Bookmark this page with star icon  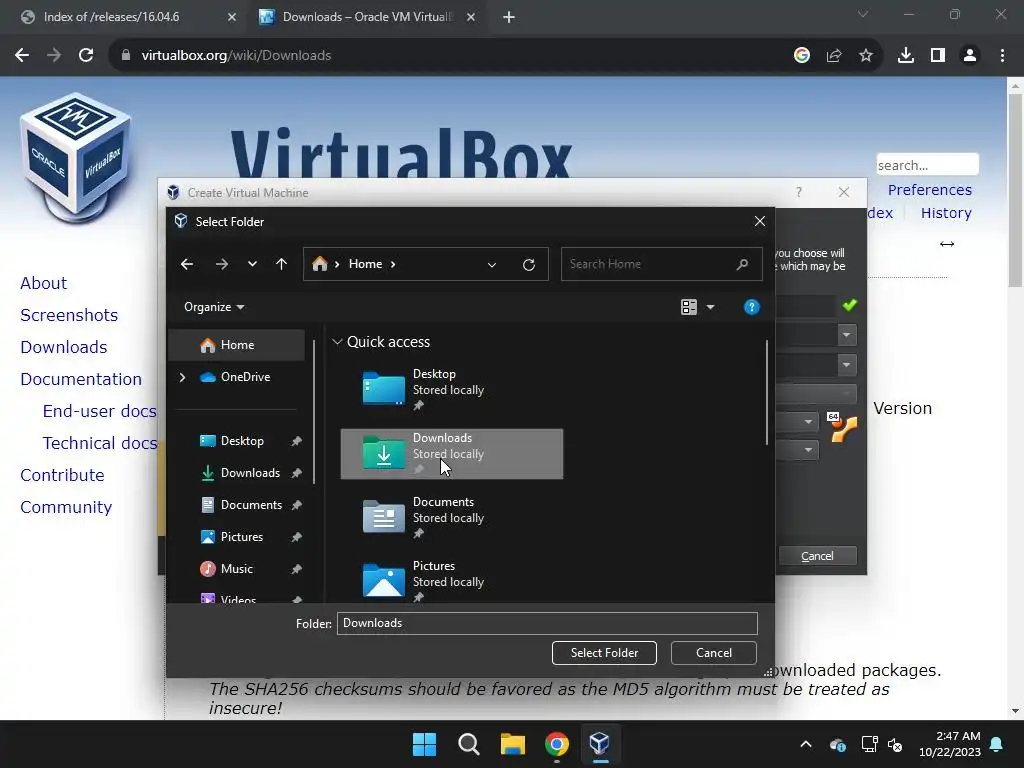[866, 56]
